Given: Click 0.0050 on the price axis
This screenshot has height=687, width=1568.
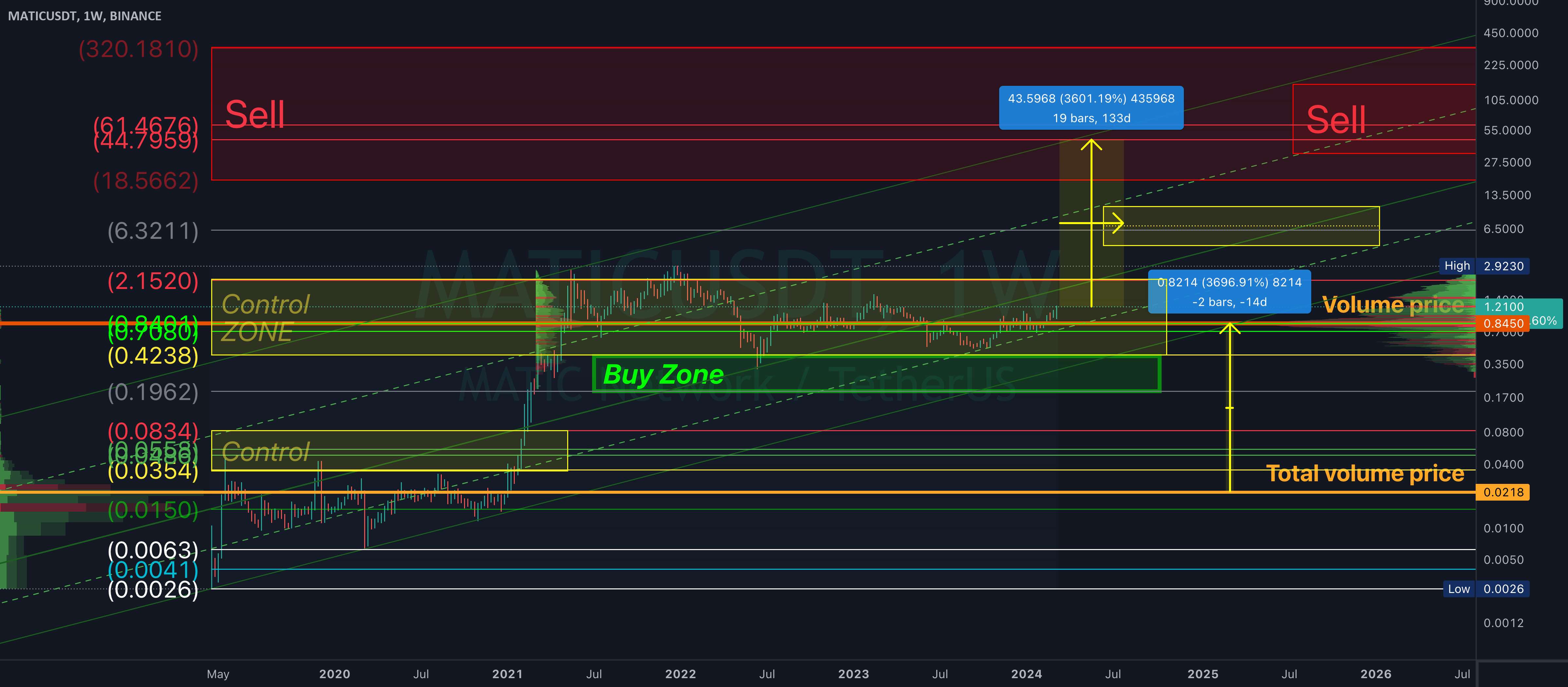Looking at the screenshot, I should click(x=1503, y=560).
